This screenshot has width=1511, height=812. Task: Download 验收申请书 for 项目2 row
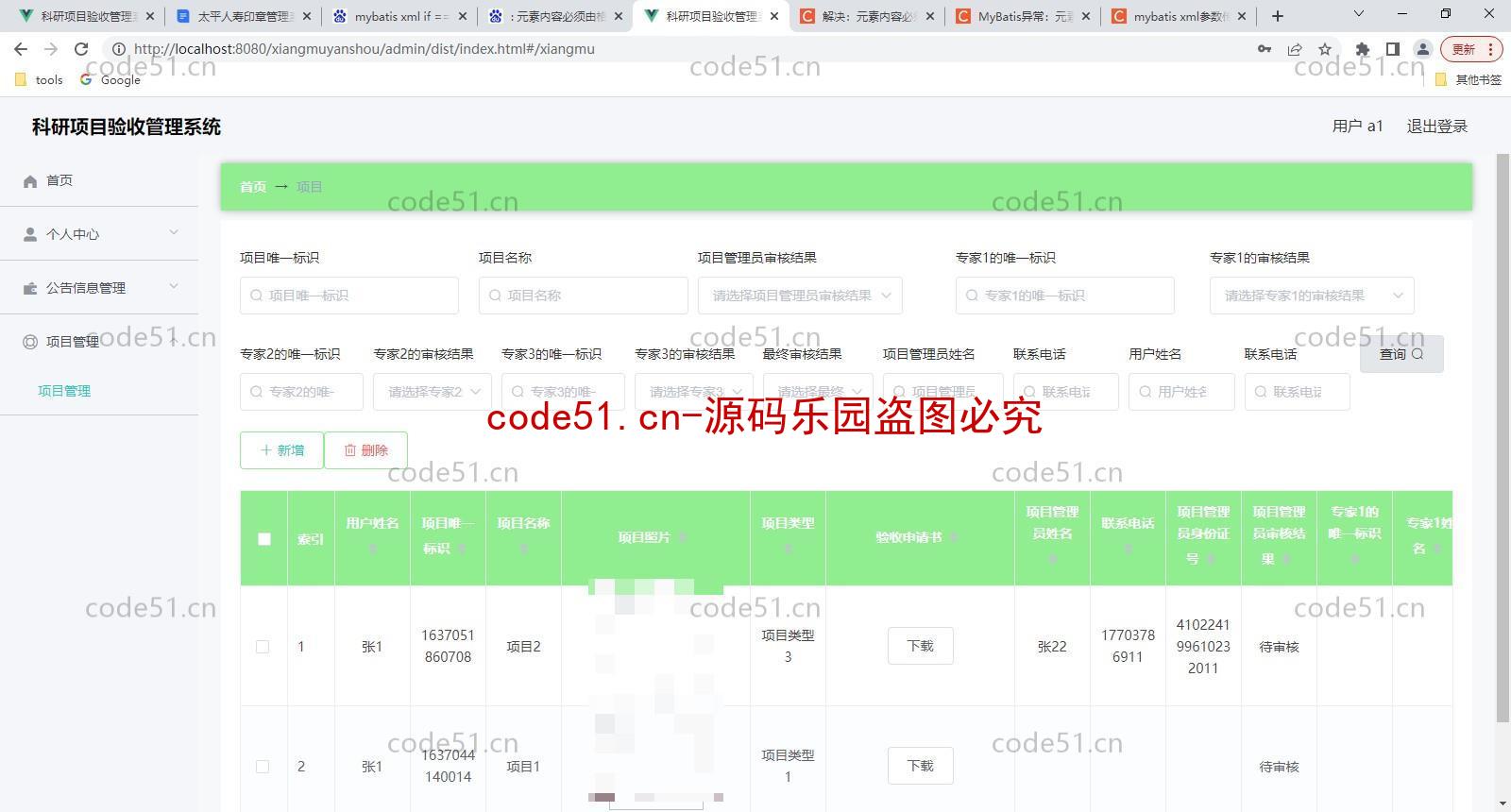point(921,646)
